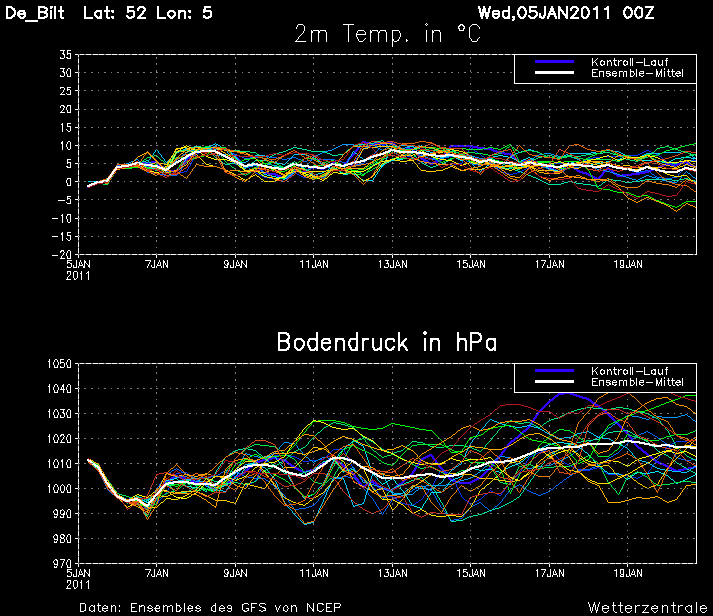Click the blue line sample in temperature legend
The width and height of the screenshot is (713, 616).
[554, 62]
